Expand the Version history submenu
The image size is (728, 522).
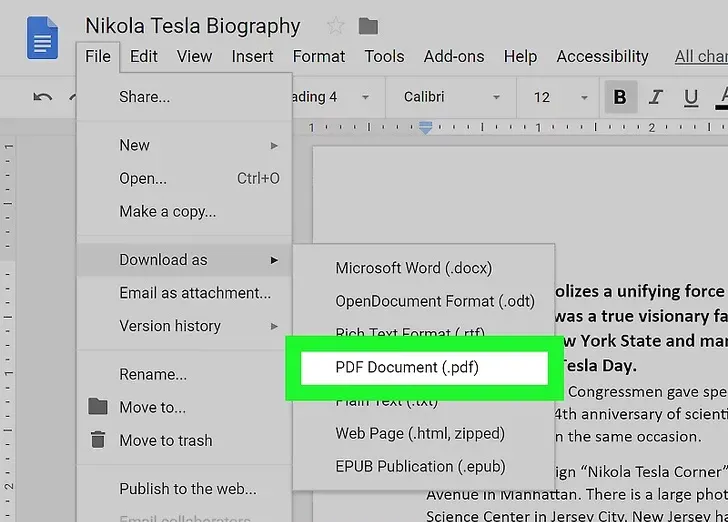(184, 326)
